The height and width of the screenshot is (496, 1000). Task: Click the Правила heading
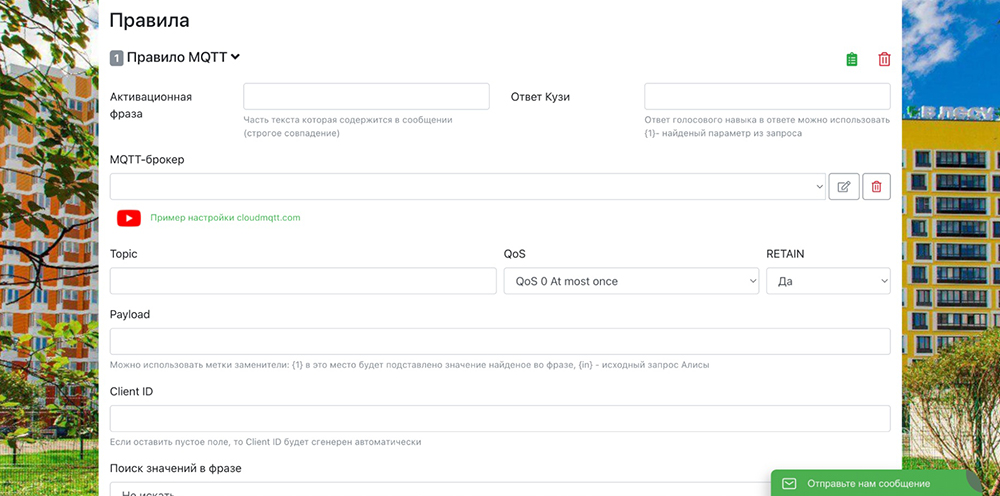pyautogui.click(x=149, y=20)
